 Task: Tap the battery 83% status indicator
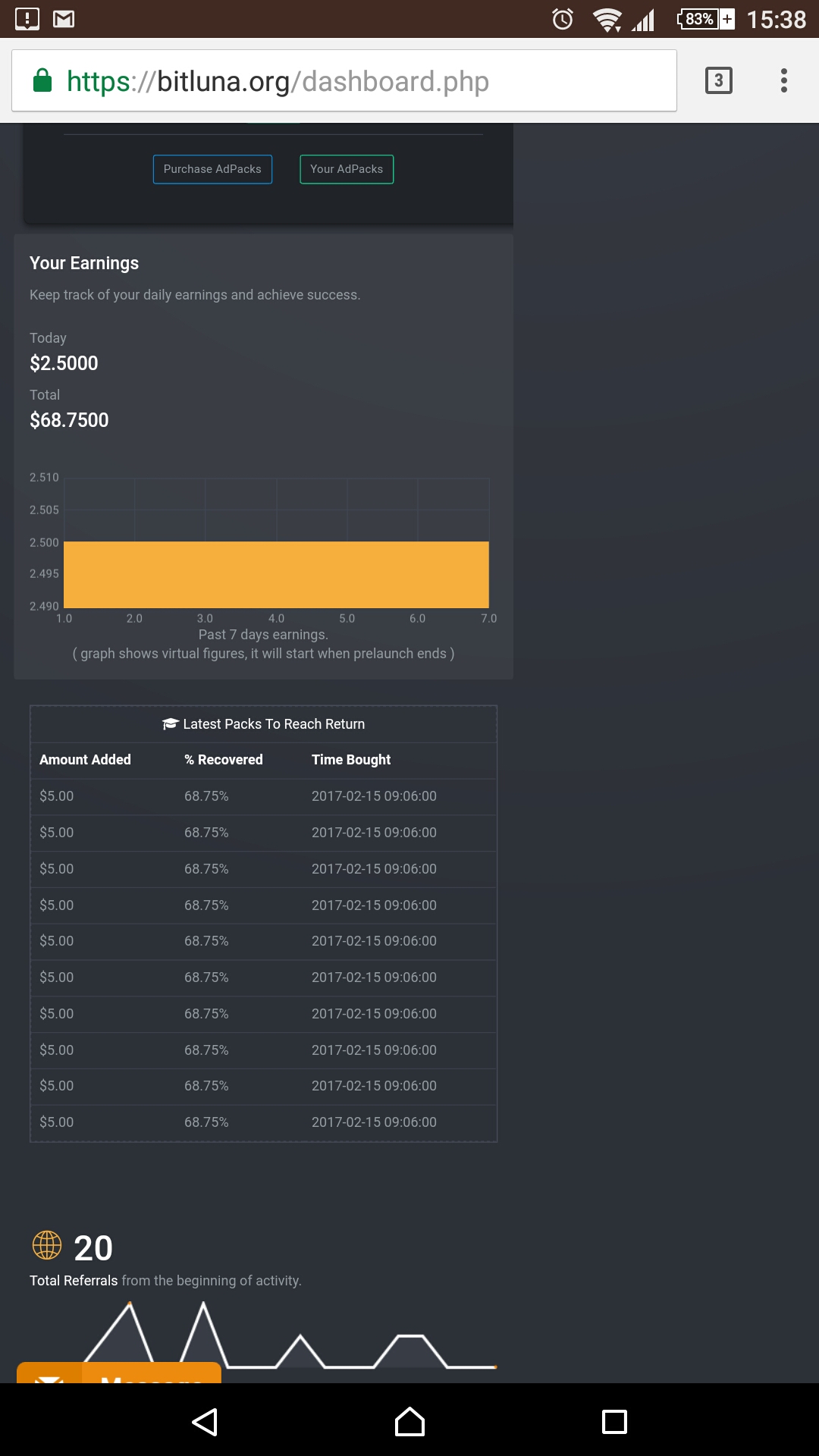point(705,19)
